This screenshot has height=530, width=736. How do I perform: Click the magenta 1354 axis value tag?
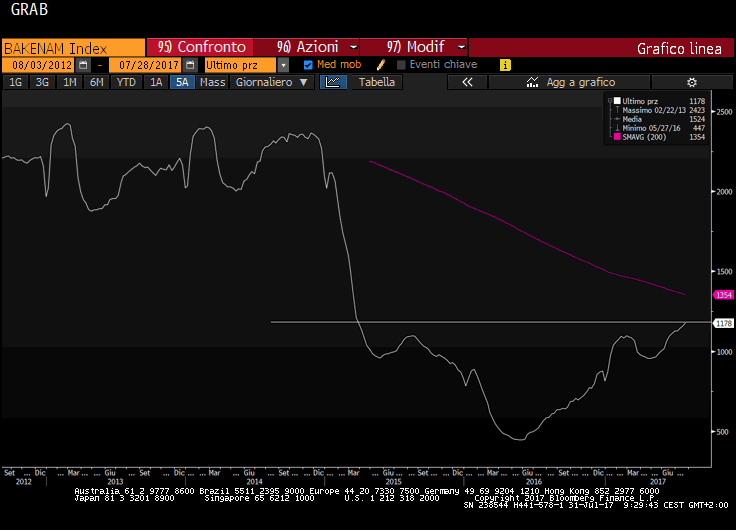723,295
